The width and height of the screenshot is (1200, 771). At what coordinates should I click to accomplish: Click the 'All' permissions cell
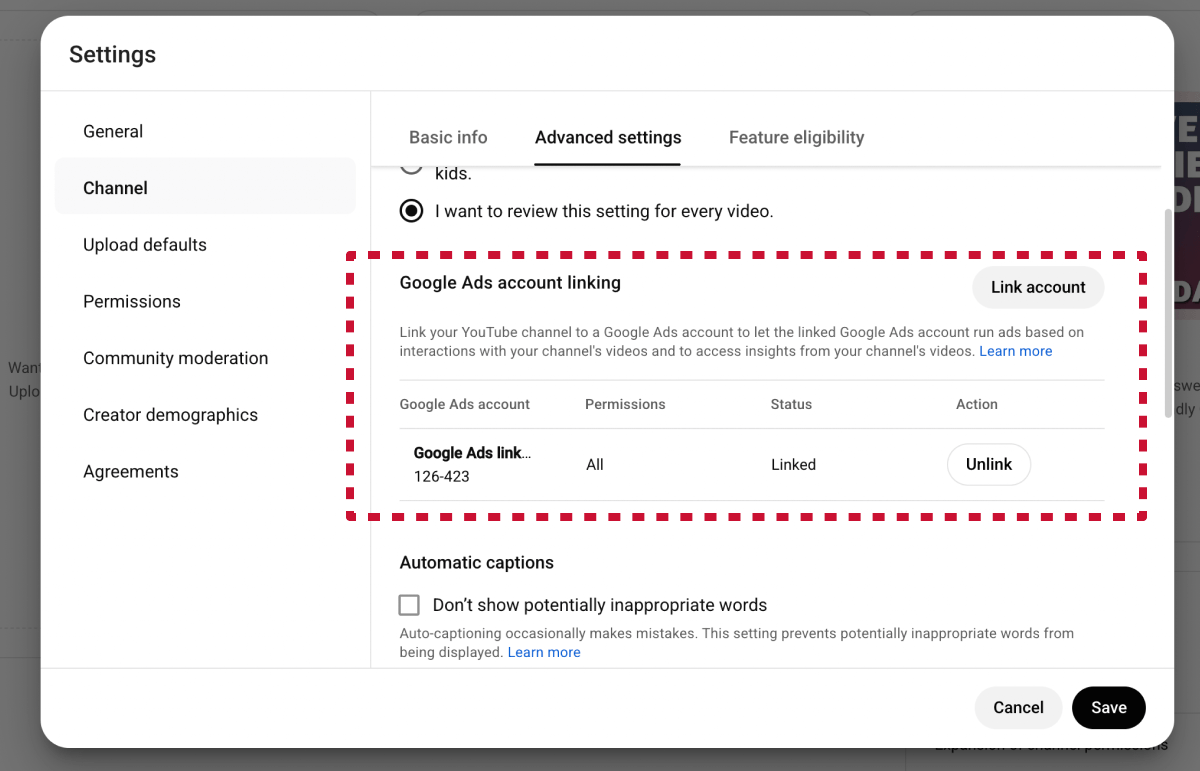(595, 464)
